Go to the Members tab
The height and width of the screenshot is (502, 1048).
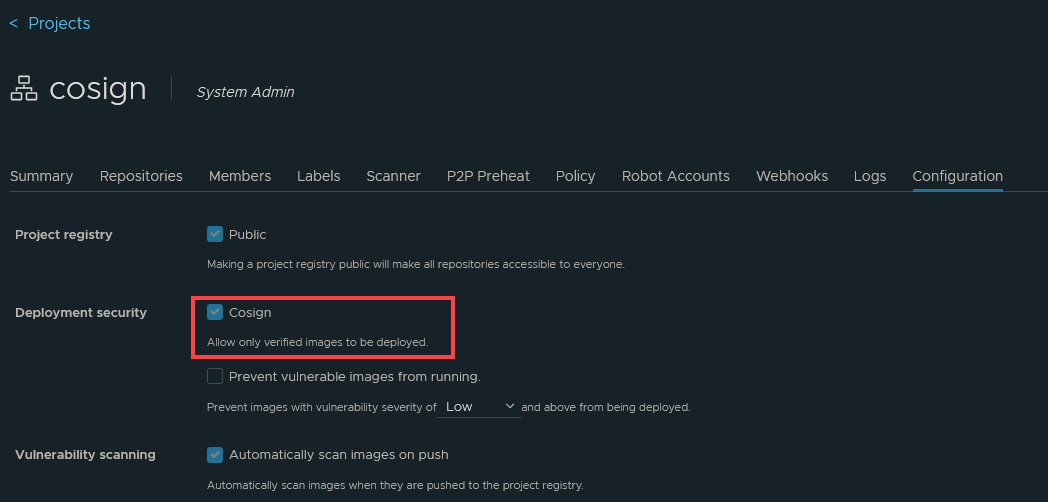click(240, 176)
